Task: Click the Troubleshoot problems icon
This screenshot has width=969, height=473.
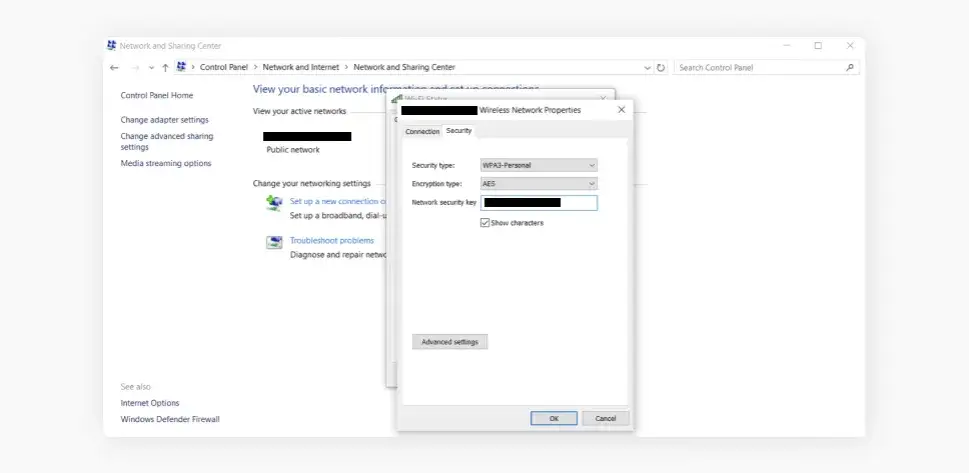Action: tap(274, 242)
